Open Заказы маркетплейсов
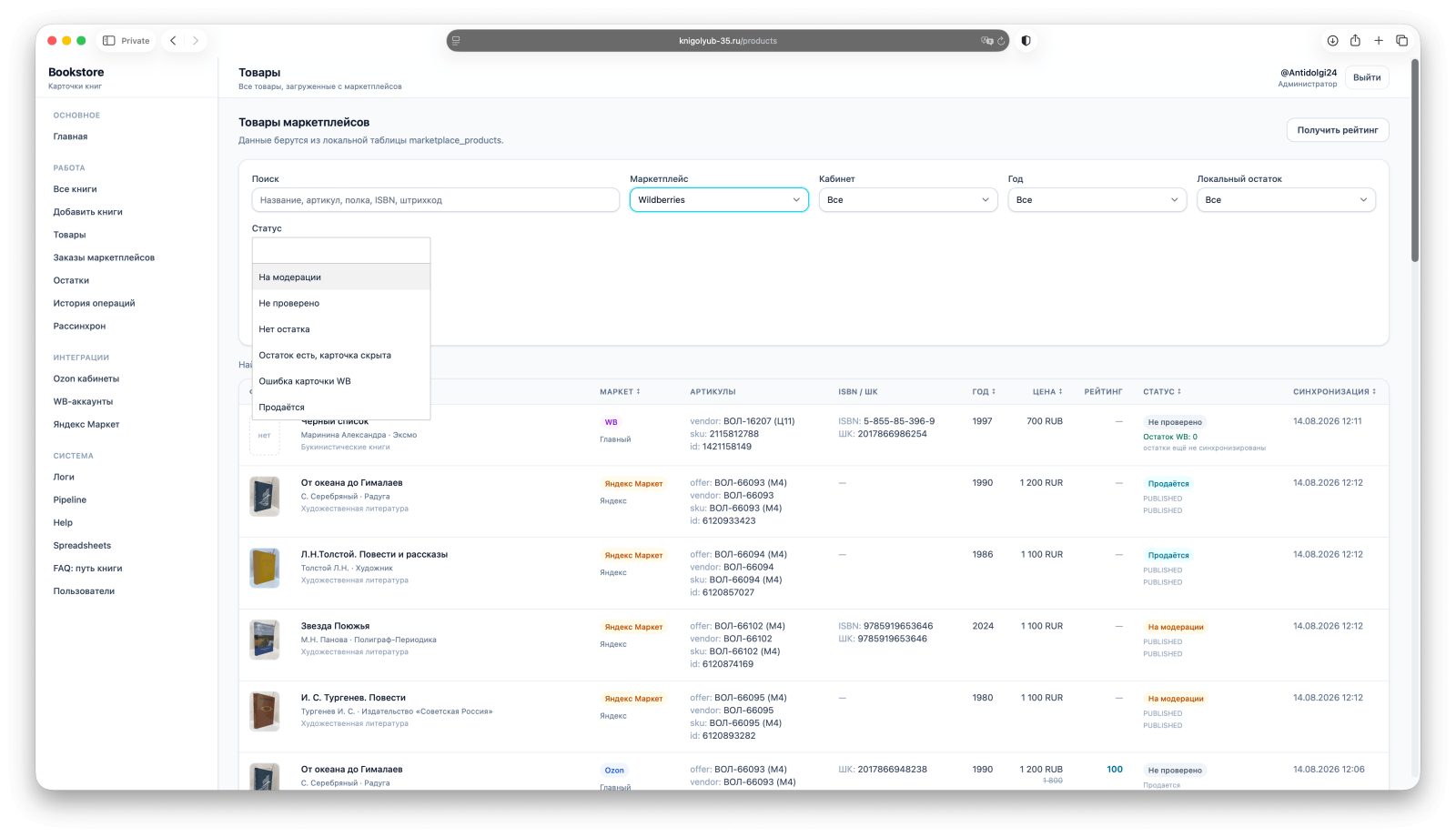This screenshot has width=1456, height=837. tap(104, 257)
